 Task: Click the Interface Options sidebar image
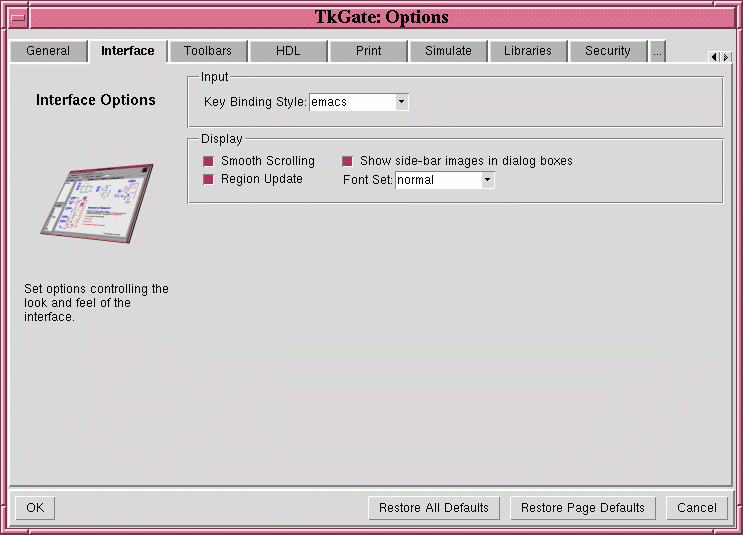pos(96,204)
